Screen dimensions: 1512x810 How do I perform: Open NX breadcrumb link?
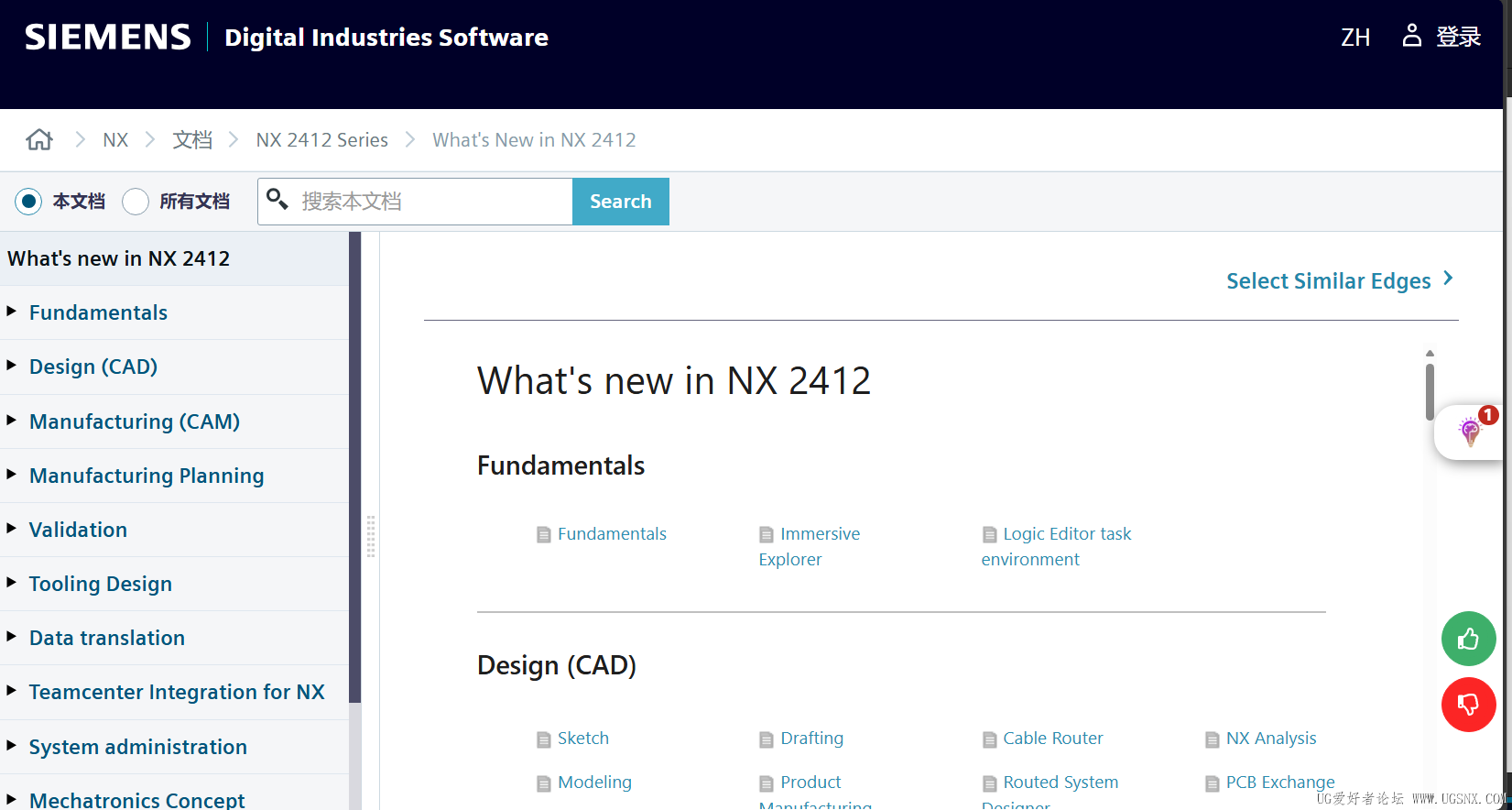point(115,140)
